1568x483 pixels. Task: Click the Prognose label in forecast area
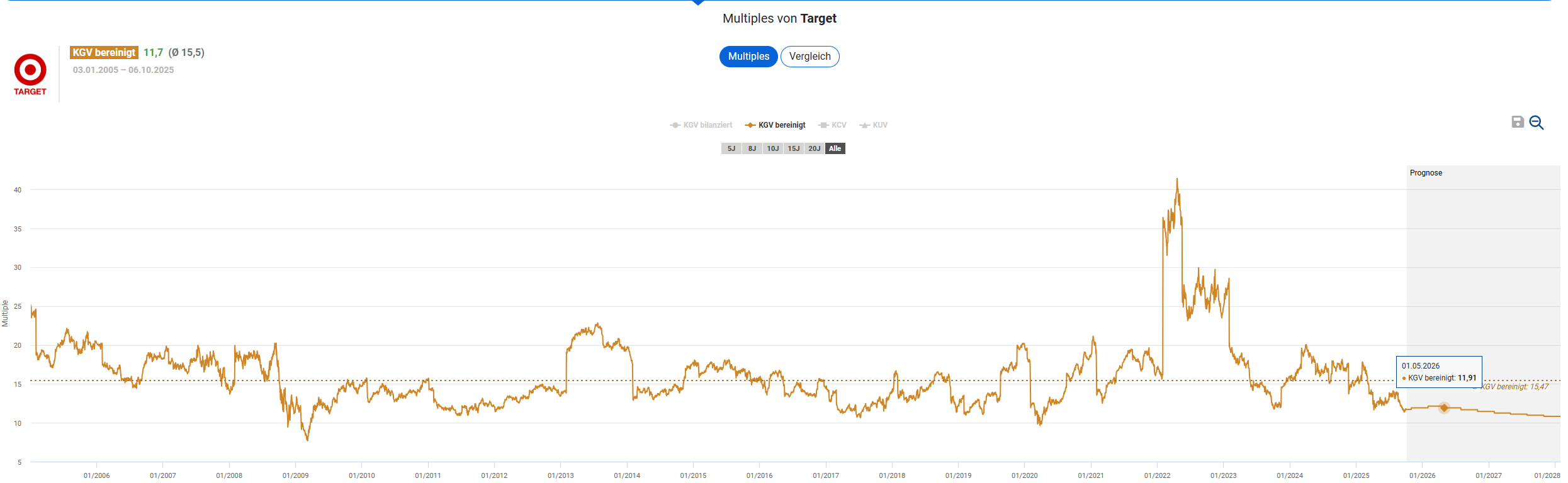[1426, 173]
